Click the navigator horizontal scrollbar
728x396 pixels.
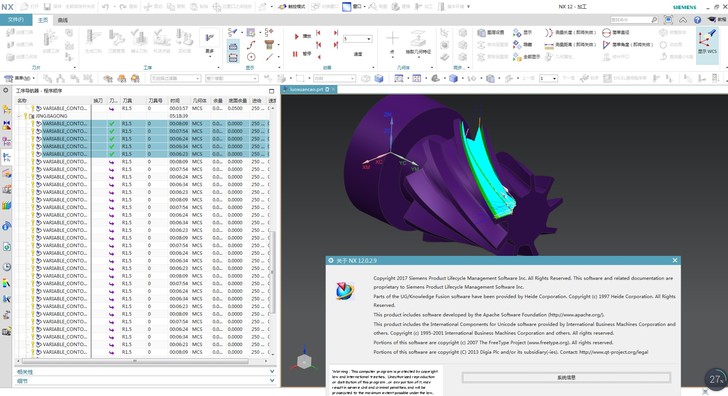click(135, 361)
